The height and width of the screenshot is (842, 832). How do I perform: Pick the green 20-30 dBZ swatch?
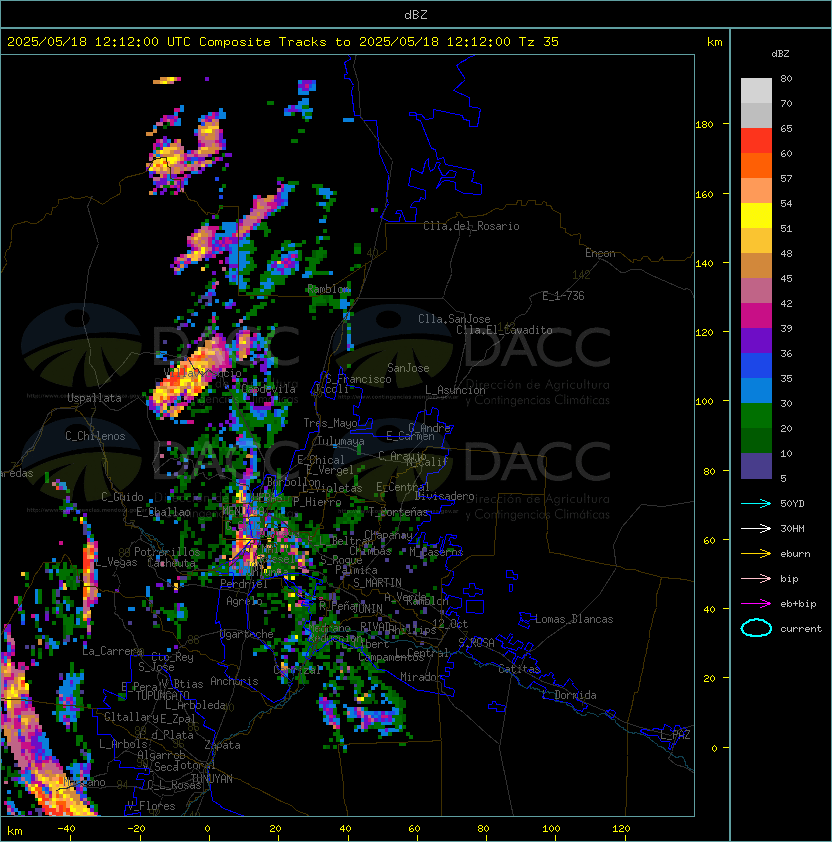756,415
